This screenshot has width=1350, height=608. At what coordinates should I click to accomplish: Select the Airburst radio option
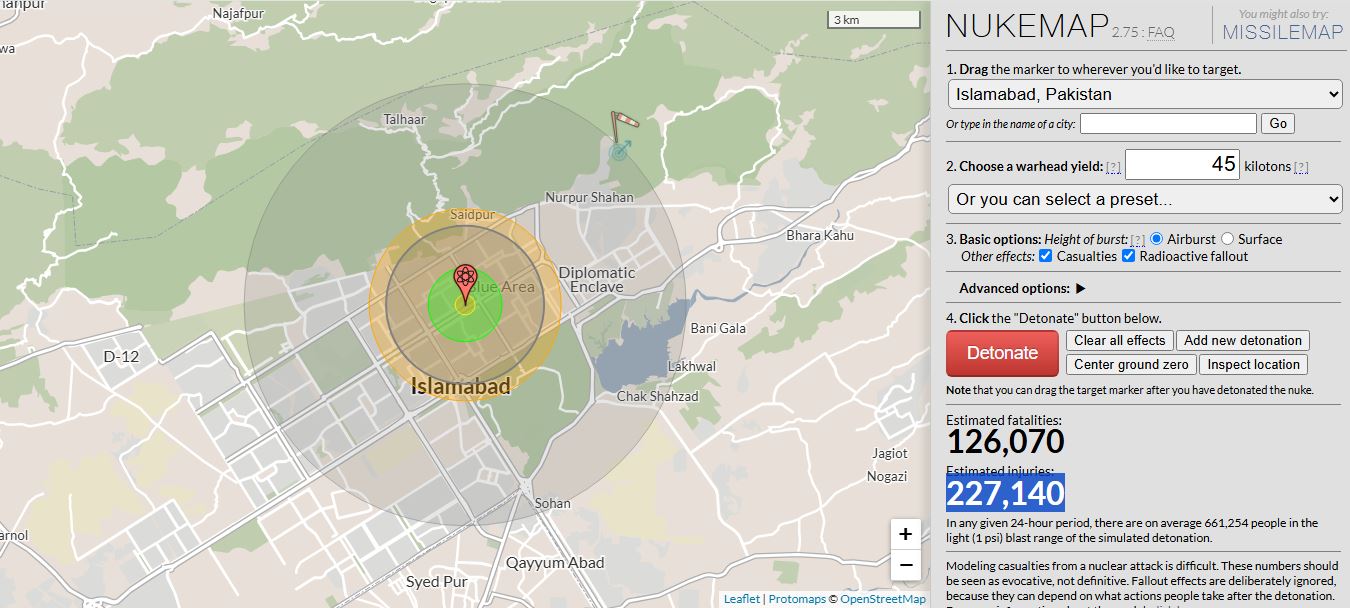tap(1156, 239)
